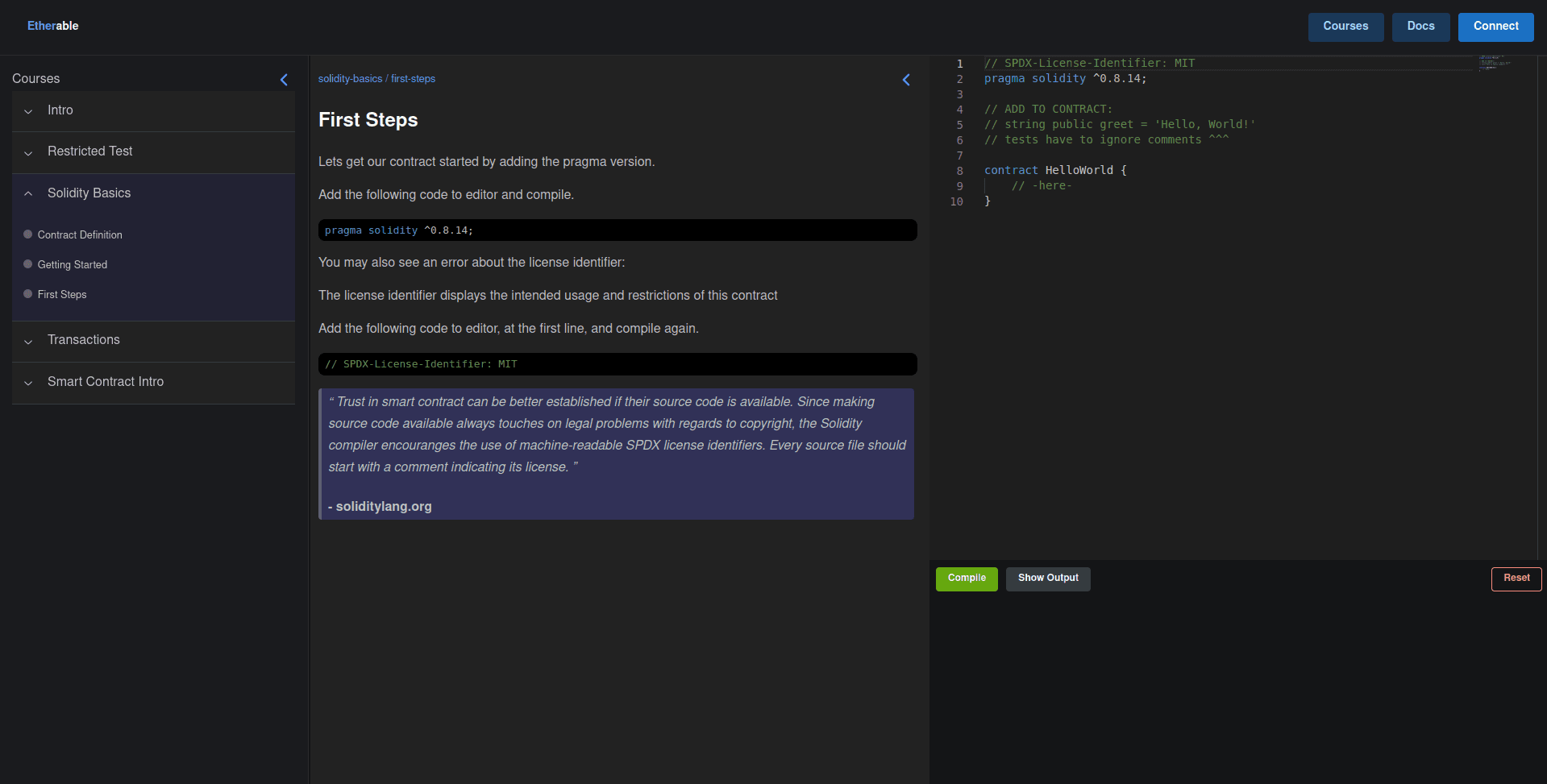The width and height of the screenshot is (1547, 784).
Task: Compile the contract code
Action: coord(967,579)
